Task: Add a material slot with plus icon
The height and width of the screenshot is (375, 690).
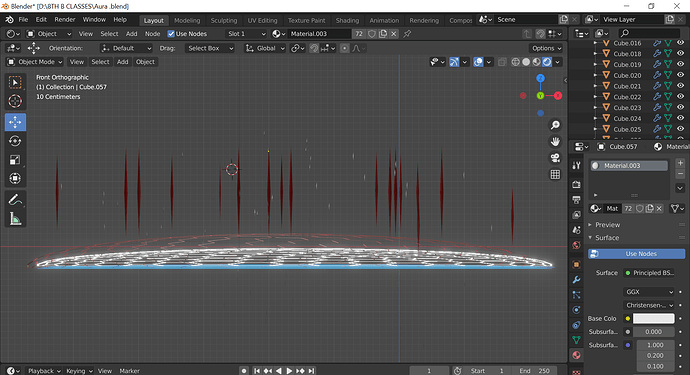Action: click(x=680, y=163)
